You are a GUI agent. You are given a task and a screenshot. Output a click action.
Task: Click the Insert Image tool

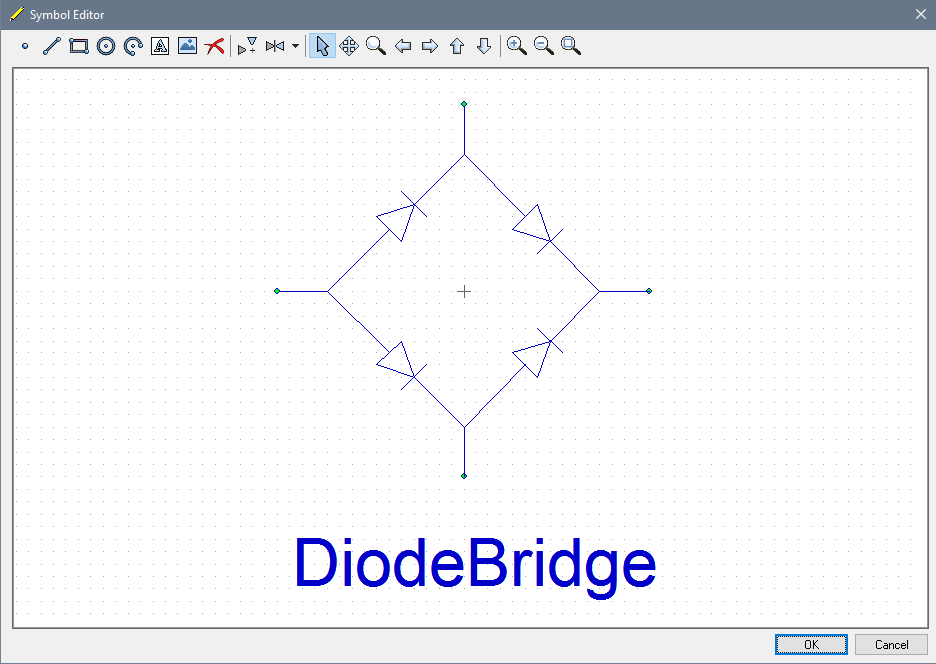187,46
